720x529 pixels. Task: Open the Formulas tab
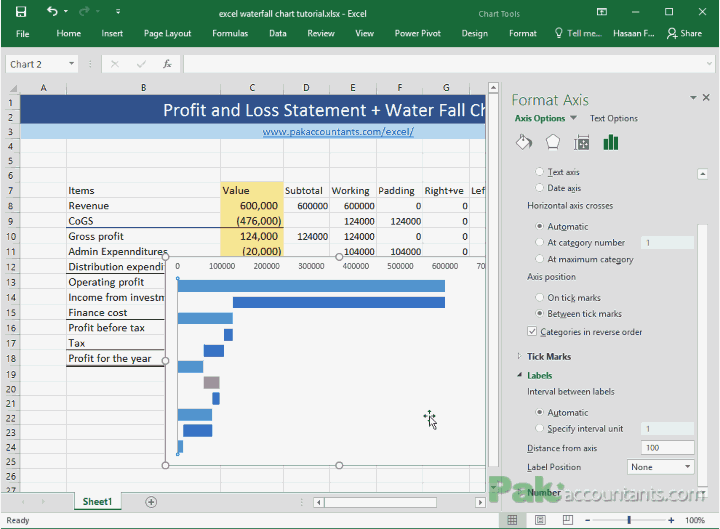tap(230, 34)
